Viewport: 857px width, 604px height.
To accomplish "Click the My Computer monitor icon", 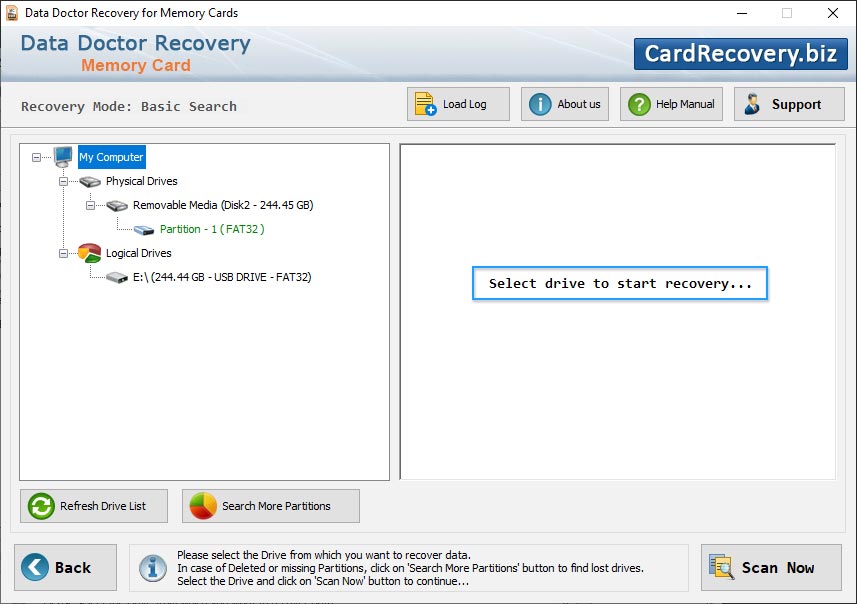I will 63,157.
